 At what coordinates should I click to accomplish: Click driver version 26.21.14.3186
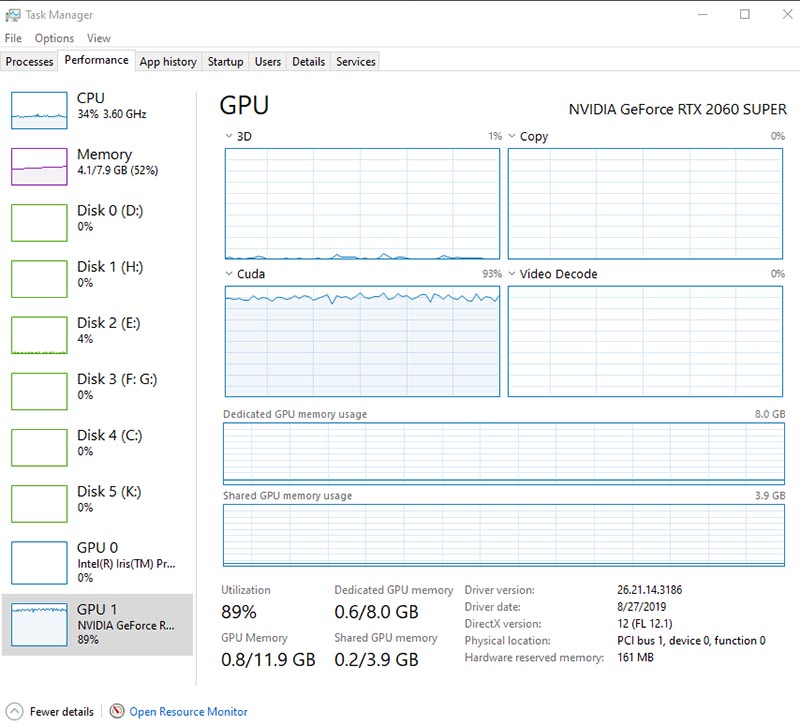coord(649,590)
